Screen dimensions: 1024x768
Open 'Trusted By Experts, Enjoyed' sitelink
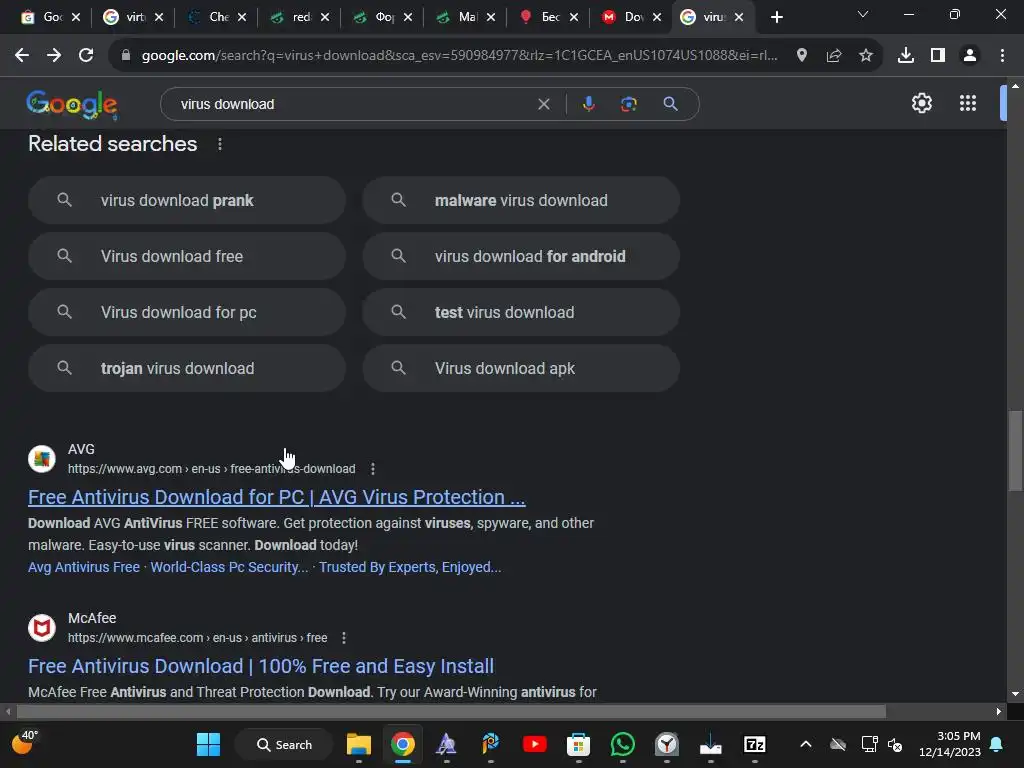point(410,568)
